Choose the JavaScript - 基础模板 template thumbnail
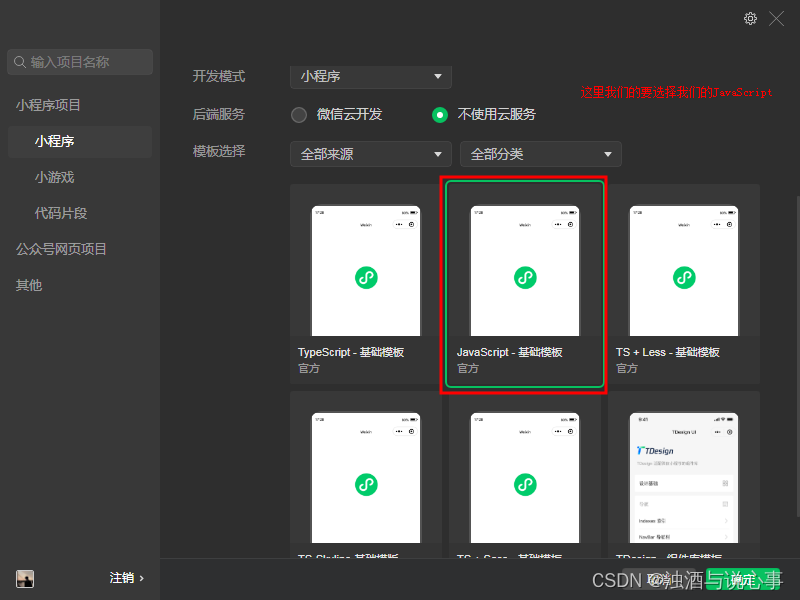 (525, 270)
